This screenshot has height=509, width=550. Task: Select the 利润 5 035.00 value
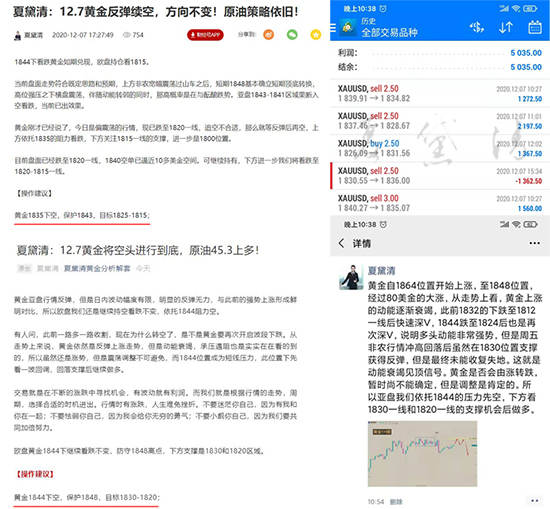point(526,53)
